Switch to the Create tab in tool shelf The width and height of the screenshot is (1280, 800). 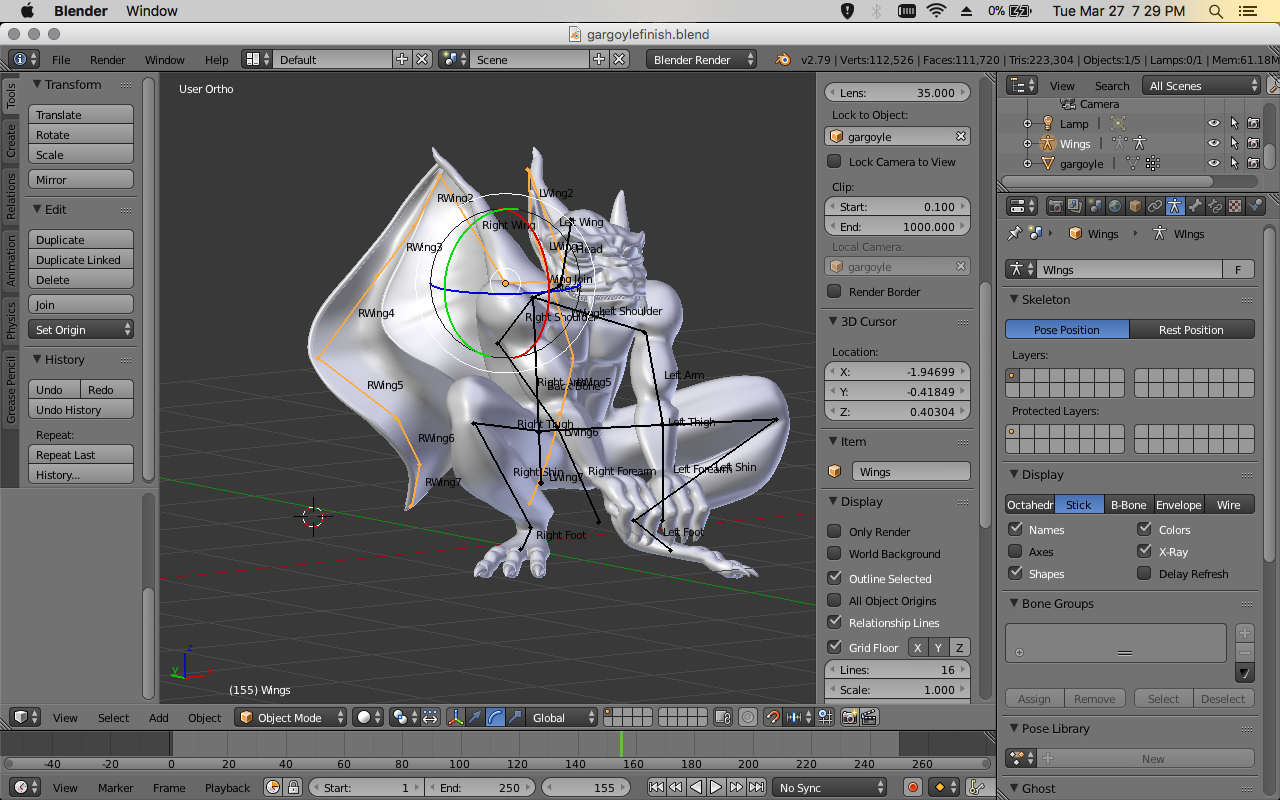click(x=11, y=141)
